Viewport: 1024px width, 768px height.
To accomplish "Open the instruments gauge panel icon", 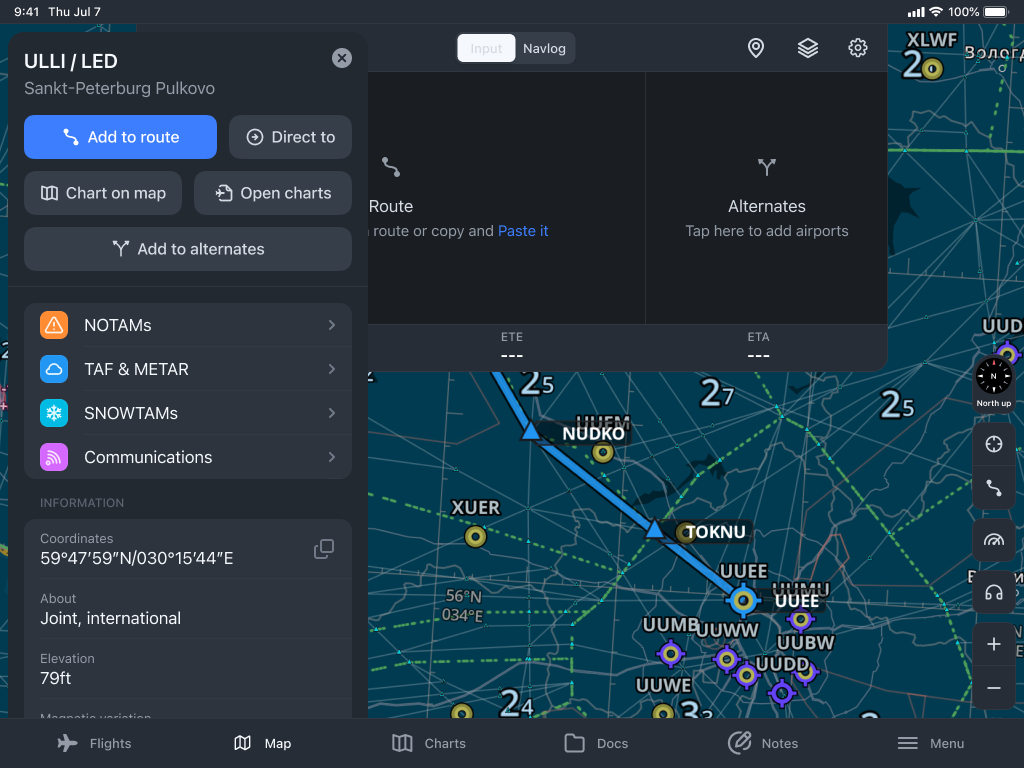I will tap(993, 540).
